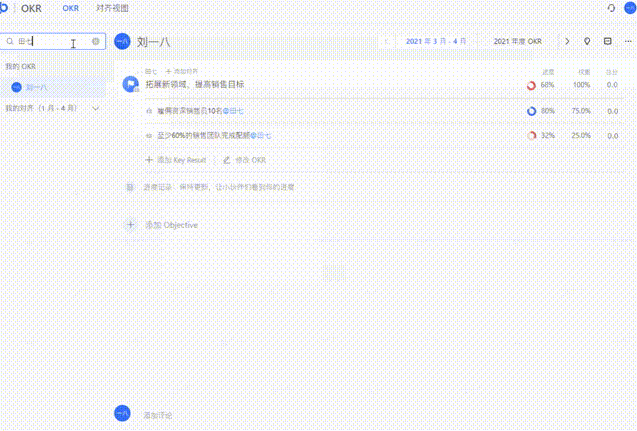This screenshot has height=431, width=637.
Task: Select 刘一八 in the sidebar list
Action: pyautogui.click(x=53, y=87)
